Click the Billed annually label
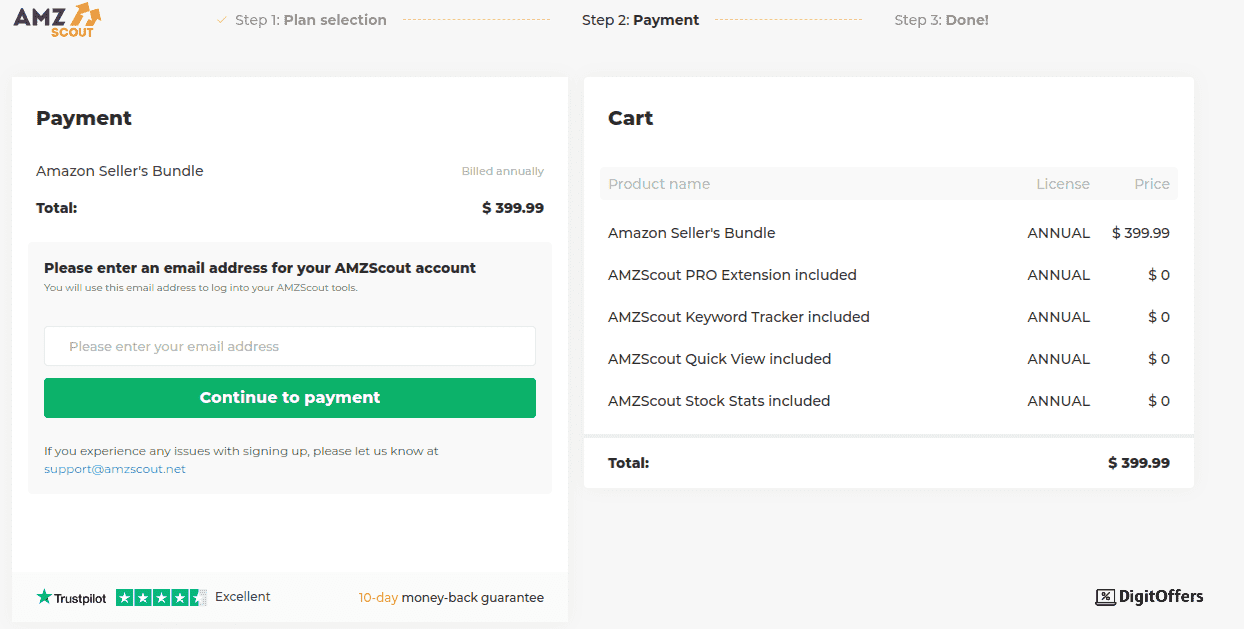This screenshot has height=629, width=1244. point(503,171)
